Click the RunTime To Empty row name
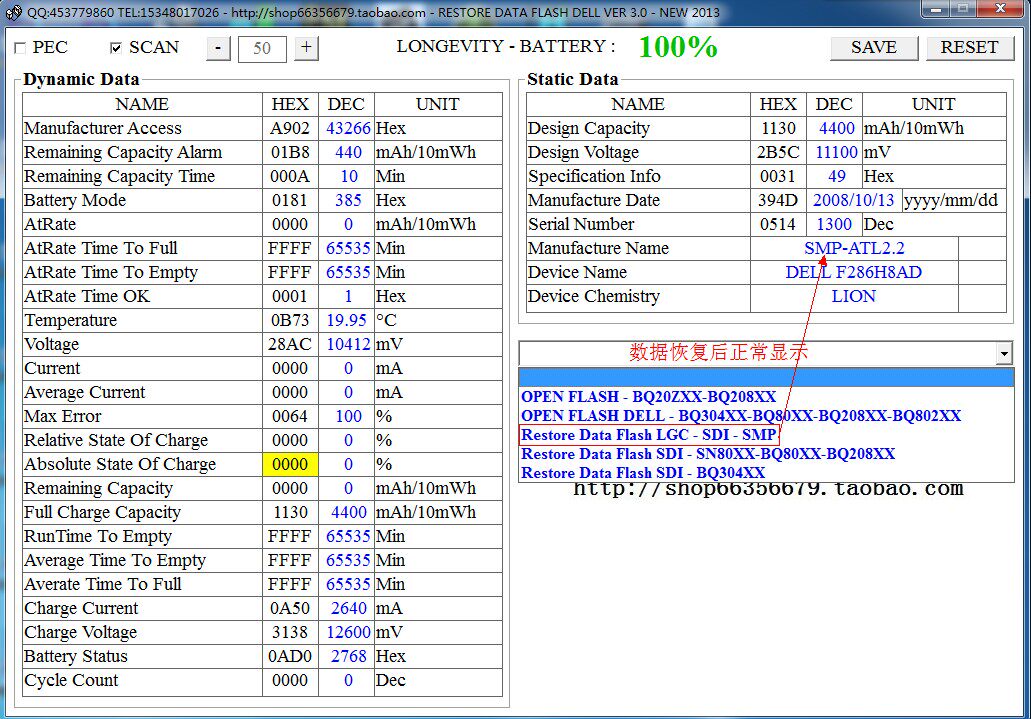This screenshot has width=1031, height=719. click(x=98, y=537)
